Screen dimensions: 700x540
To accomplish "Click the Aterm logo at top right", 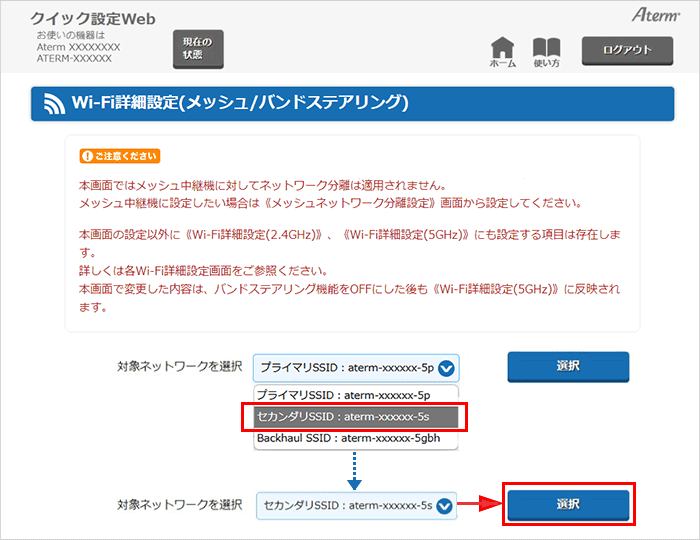I will pos(655,15).
